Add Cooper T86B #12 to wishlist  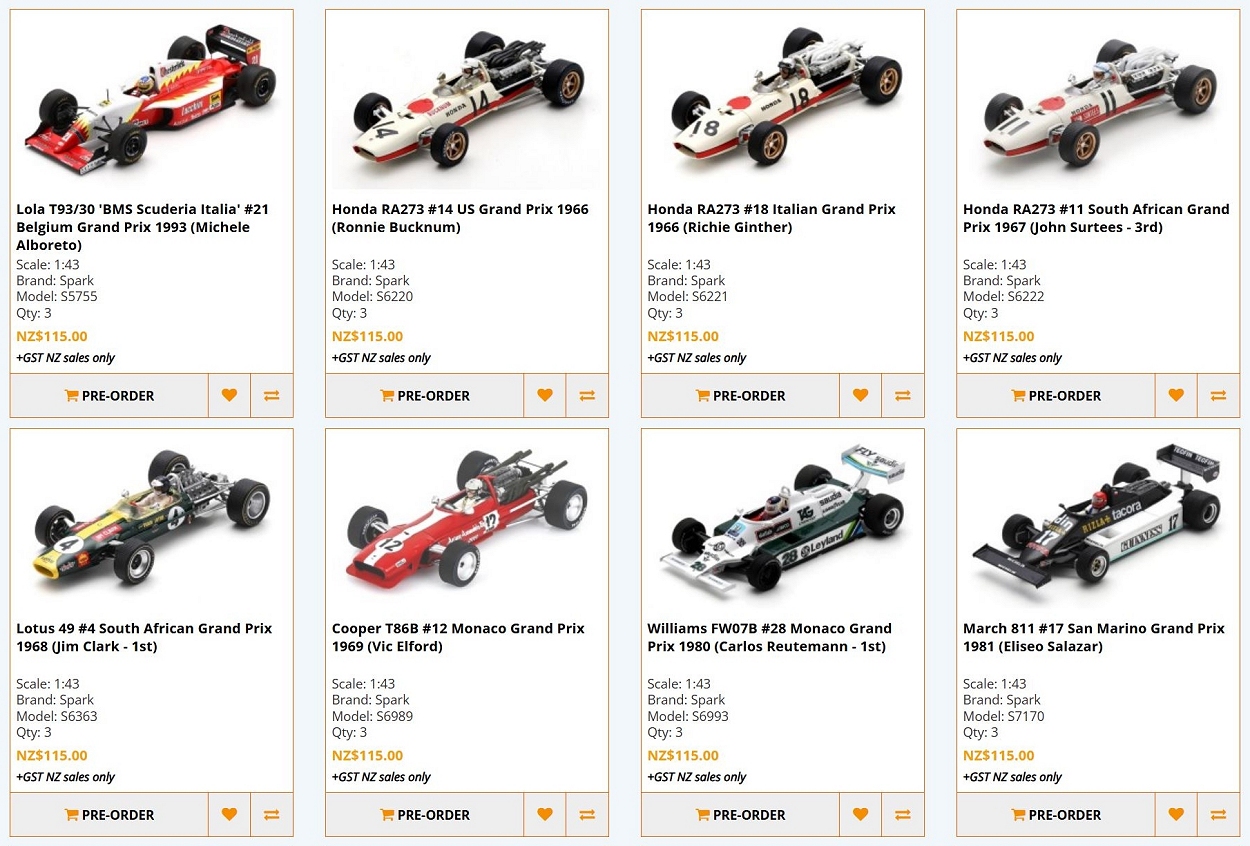pos(545,814)
